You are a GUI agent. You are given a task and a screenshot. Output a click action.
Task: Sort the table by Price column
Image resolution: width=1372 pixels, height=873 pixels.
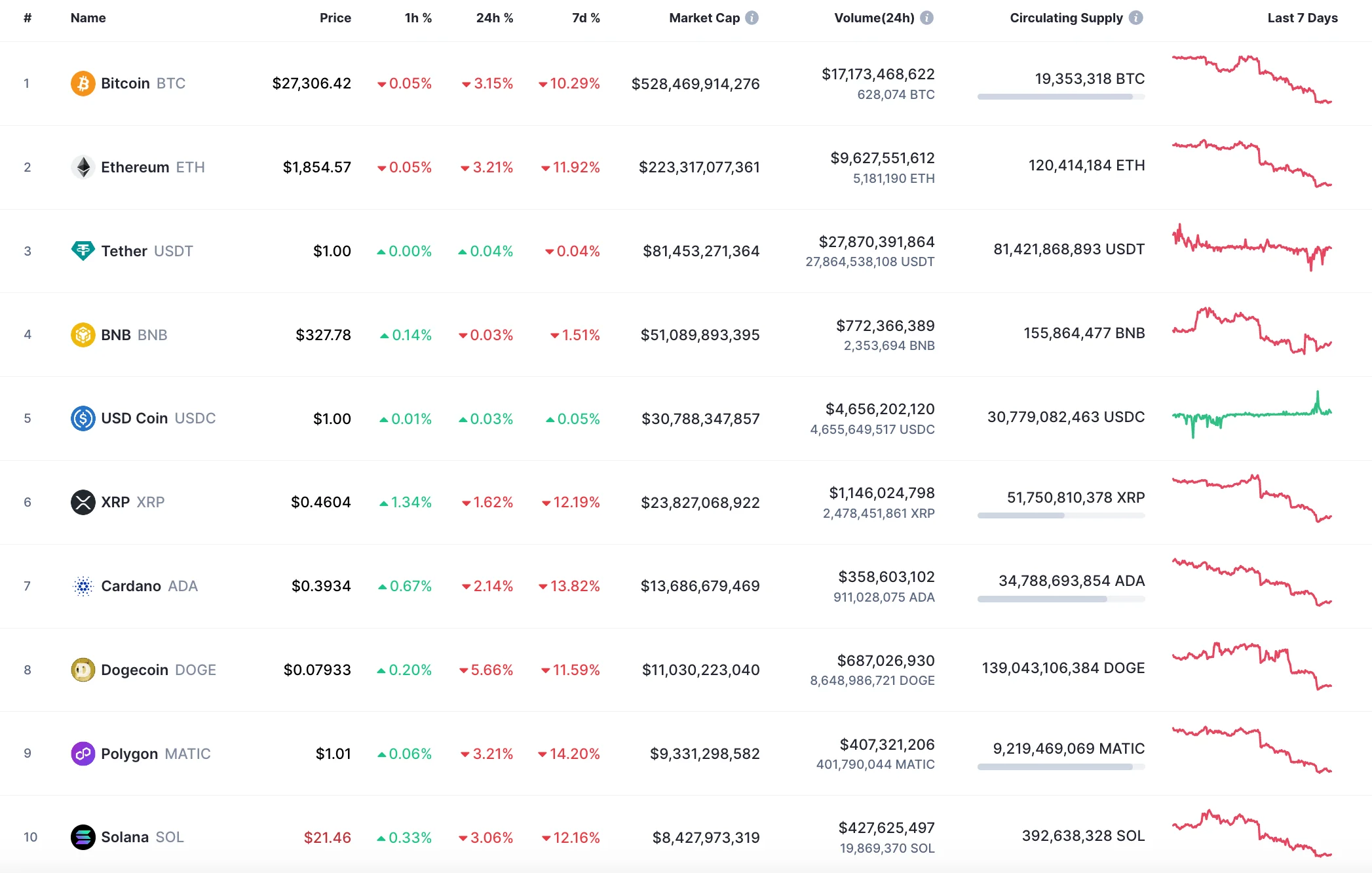pos(335,18)
